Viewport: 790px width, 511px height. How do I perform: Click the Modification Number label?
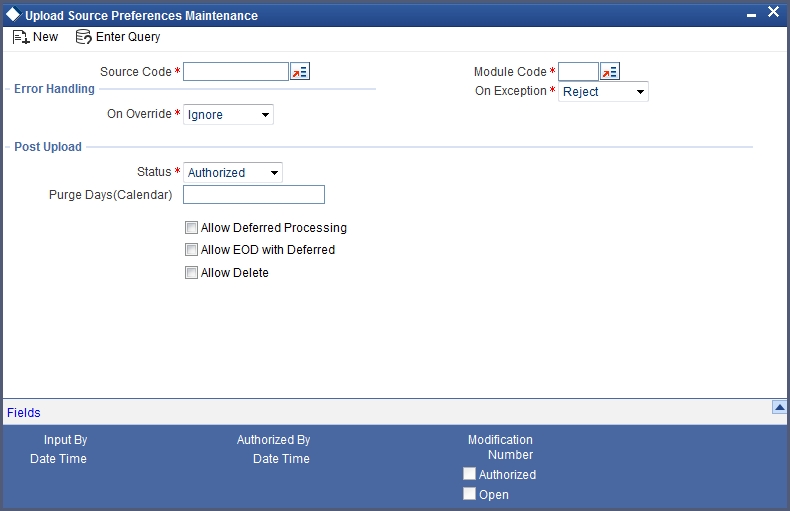click(500, 447)
